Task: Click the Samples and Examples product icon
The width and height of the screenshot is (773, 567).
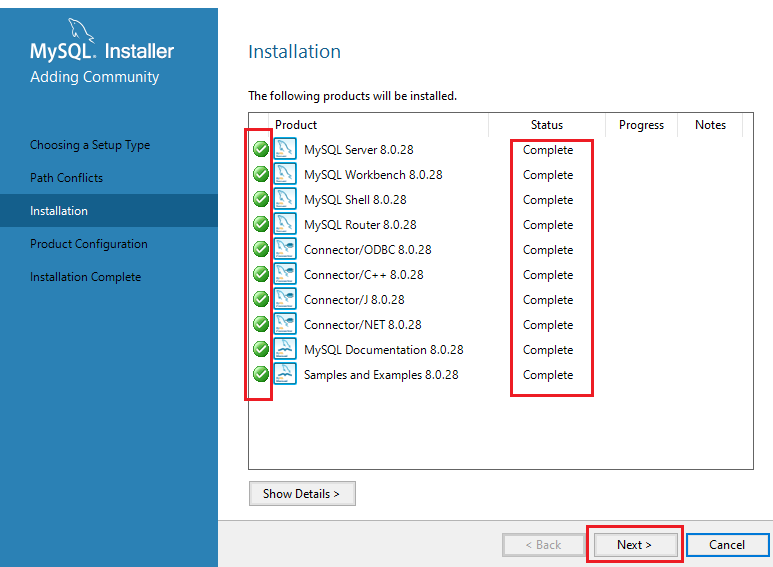Action: [285, 375]
